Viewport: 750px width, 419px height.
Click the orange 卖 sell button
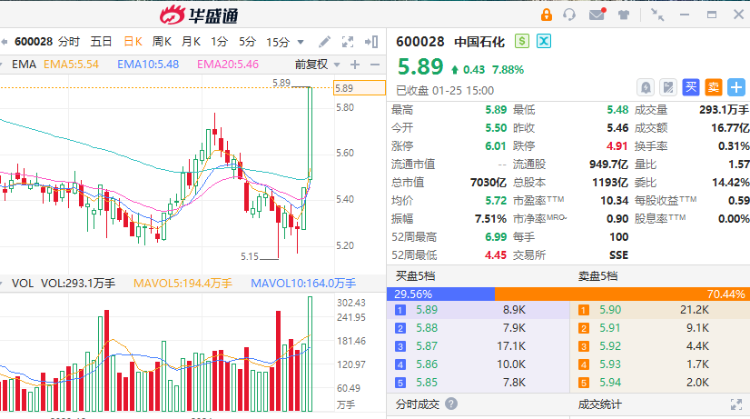click(x=713, y=87)
